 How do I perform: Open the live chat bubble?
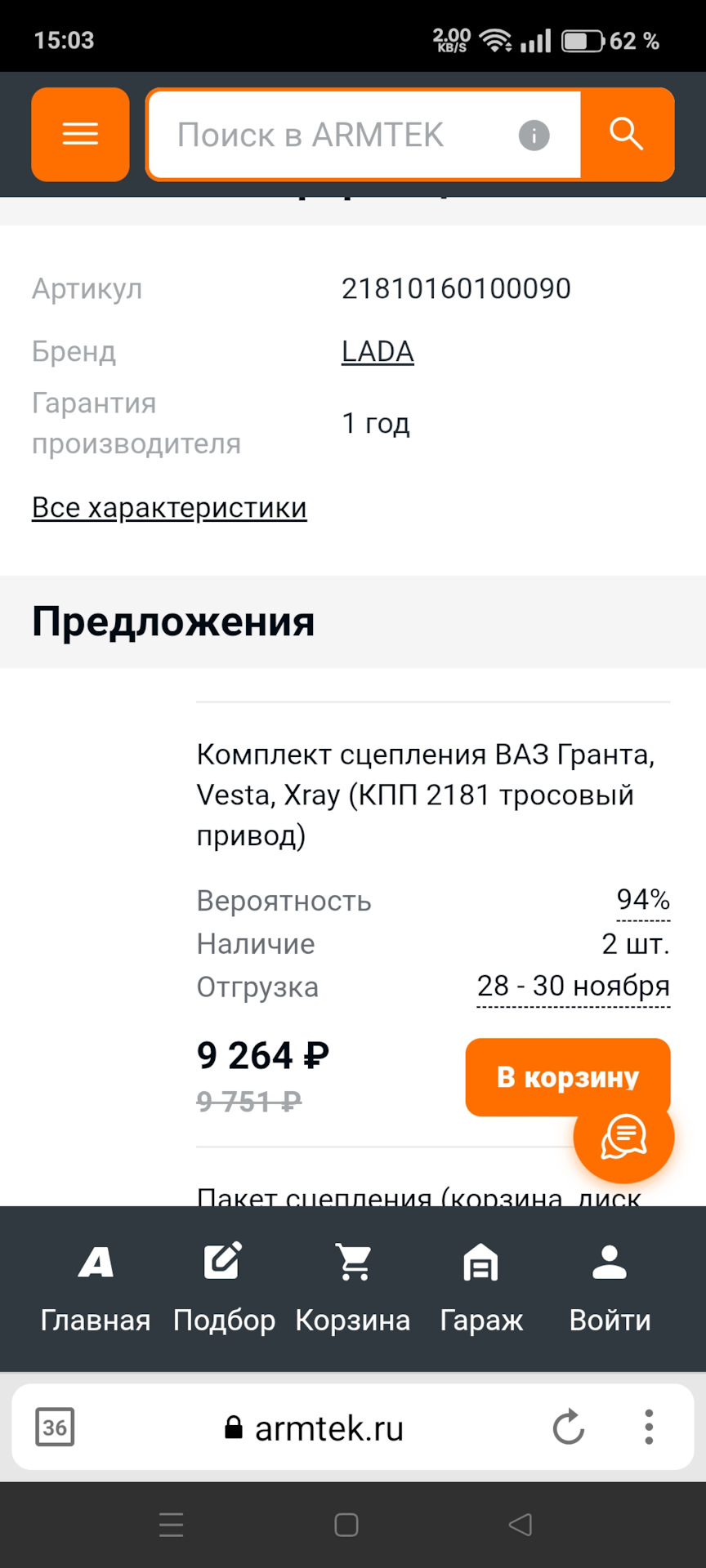point(623,1135)
